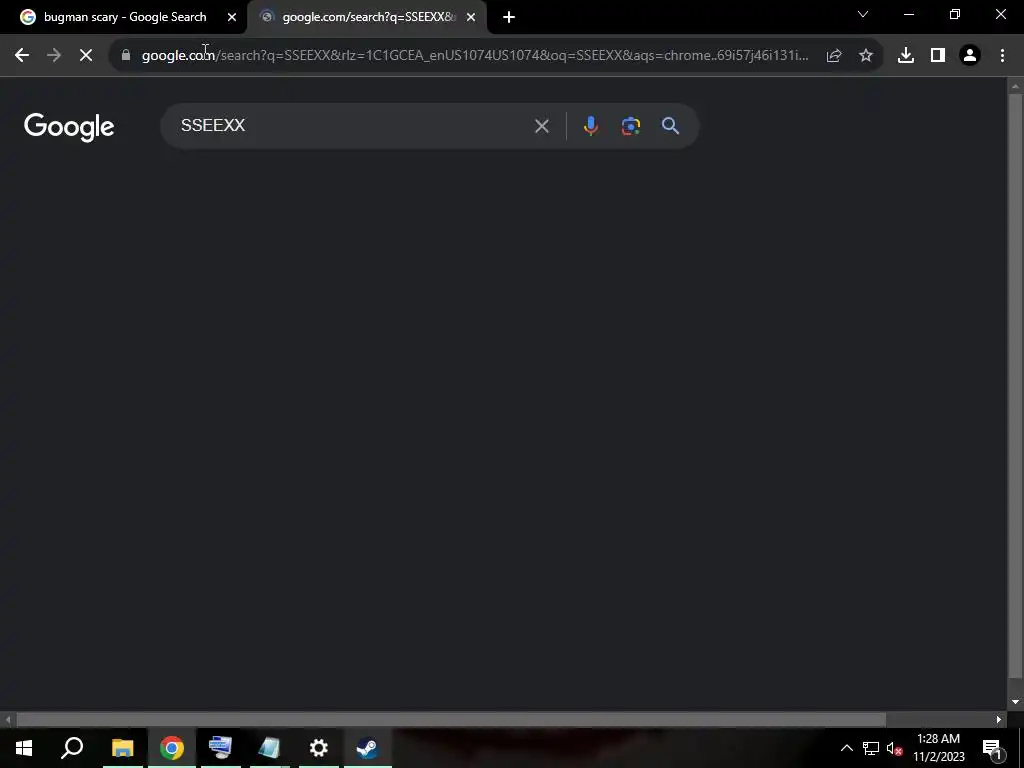Open the Windows Start menu
1024x768 pixels.
click(24, 748)
